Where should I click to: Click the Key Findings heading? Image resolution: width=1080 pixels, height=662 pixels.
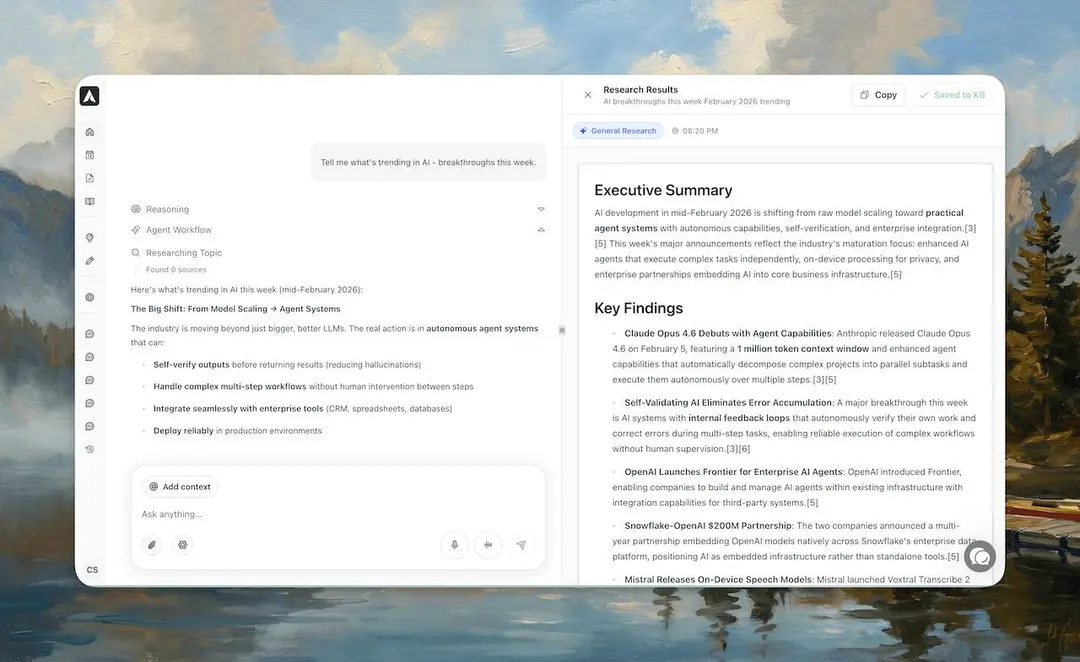638,308
